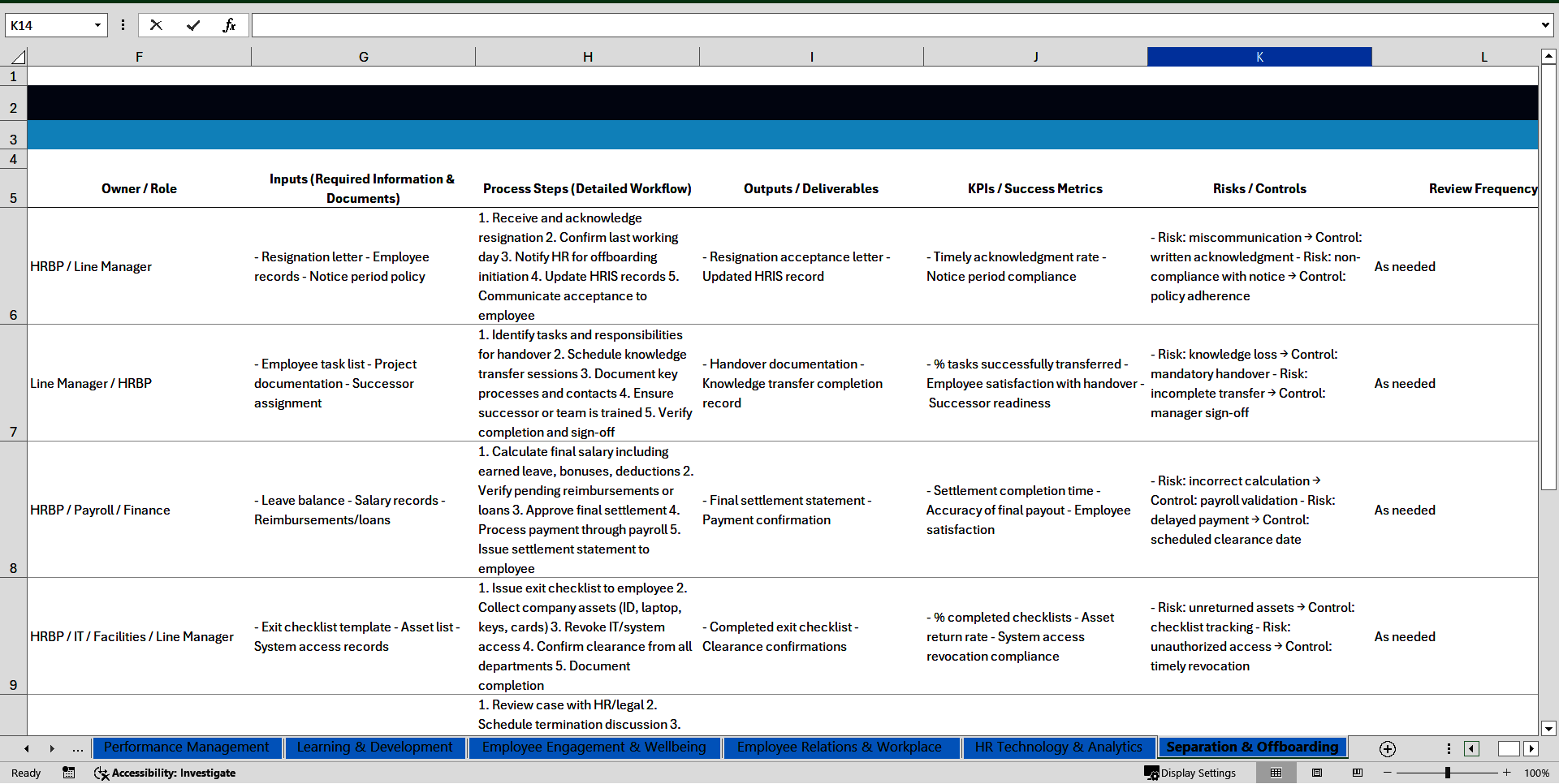
Task: Click the zoom slider handle
Action: point(1448,773)
